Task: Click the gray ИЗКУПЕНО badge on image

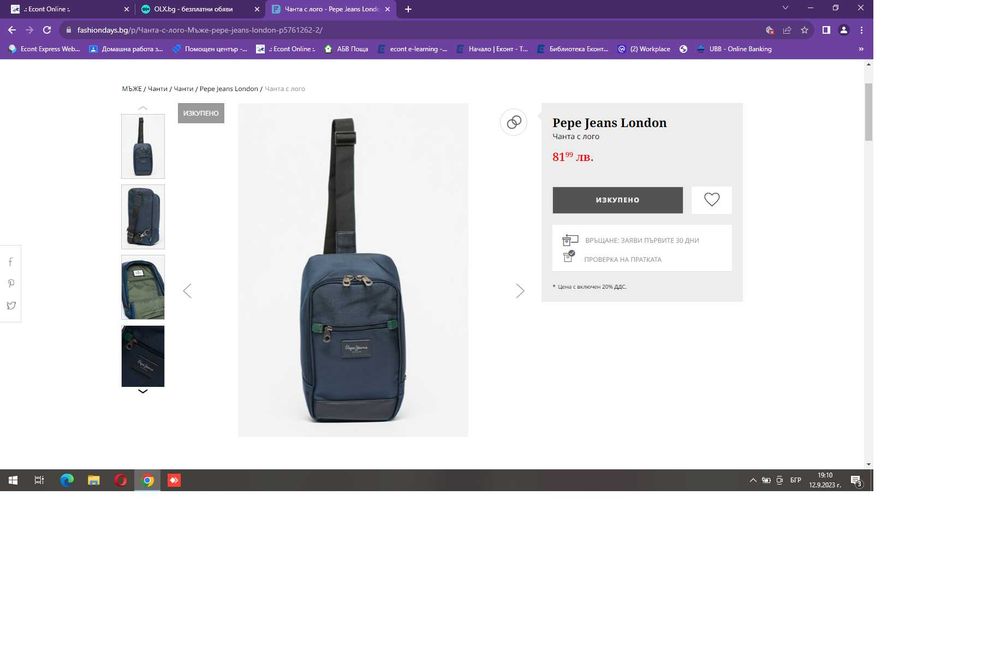Action: pyautogui.click(x=201, y=113)
